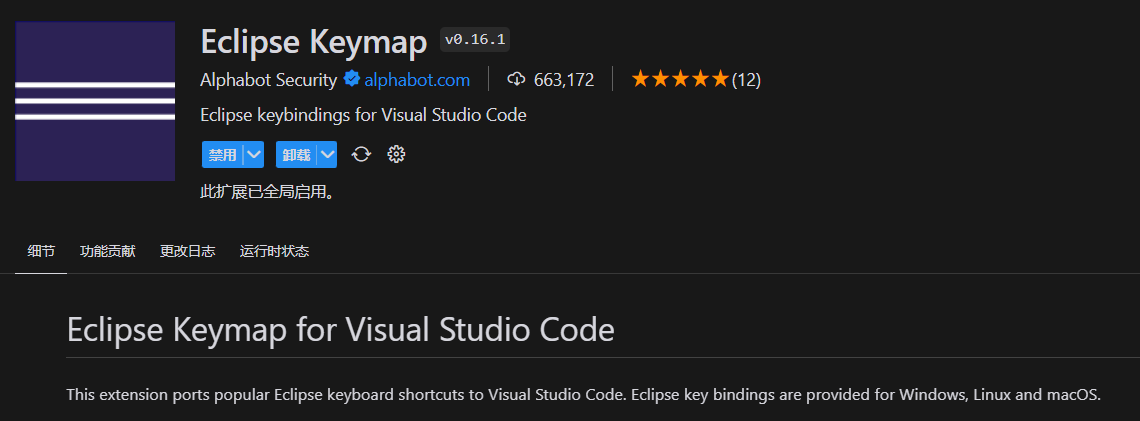Open the extension settings gear
The image size is (1140, 421).
[396, 154]
